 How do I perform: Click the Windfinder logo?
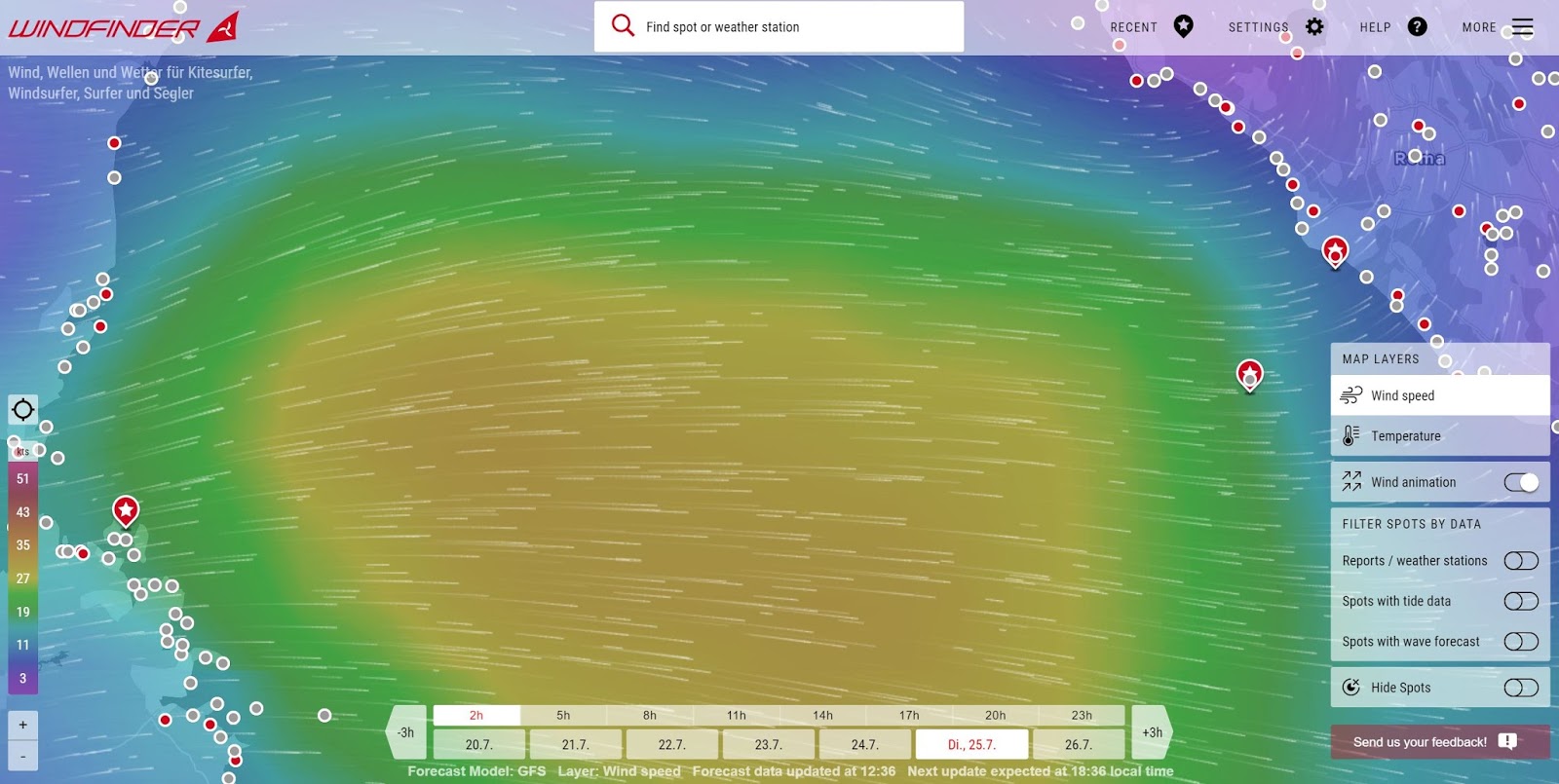tap(123, 27)
